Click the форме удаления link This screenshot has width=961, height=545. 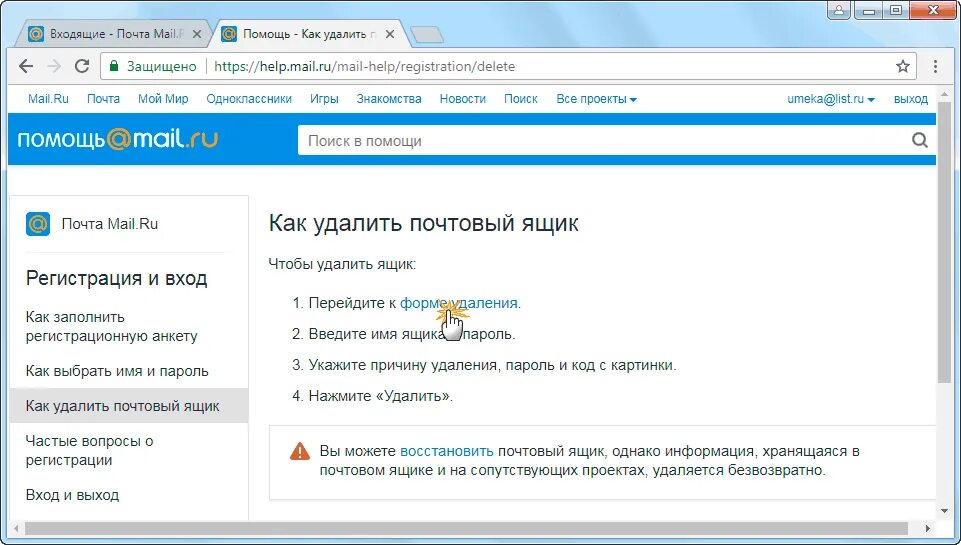(x=458, y=303)
